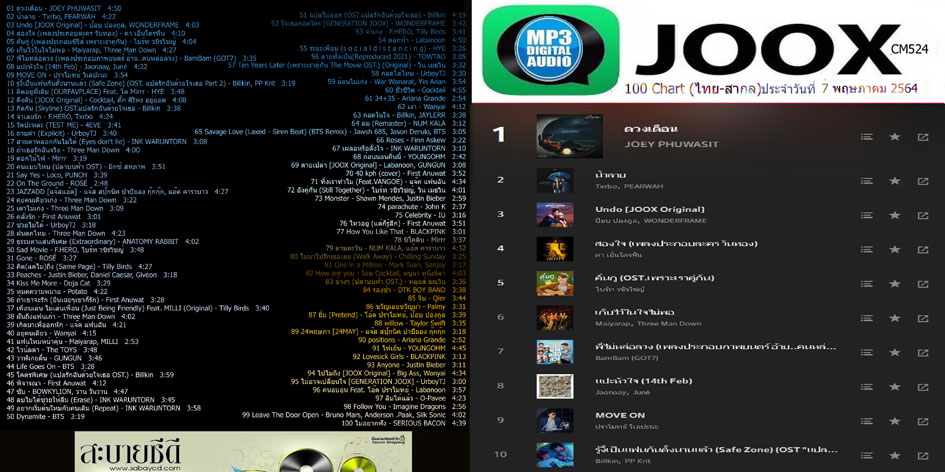Share the Safe Zone song by Billkin
The width and height of the screenshot is (945, 472).
(923, 455)
